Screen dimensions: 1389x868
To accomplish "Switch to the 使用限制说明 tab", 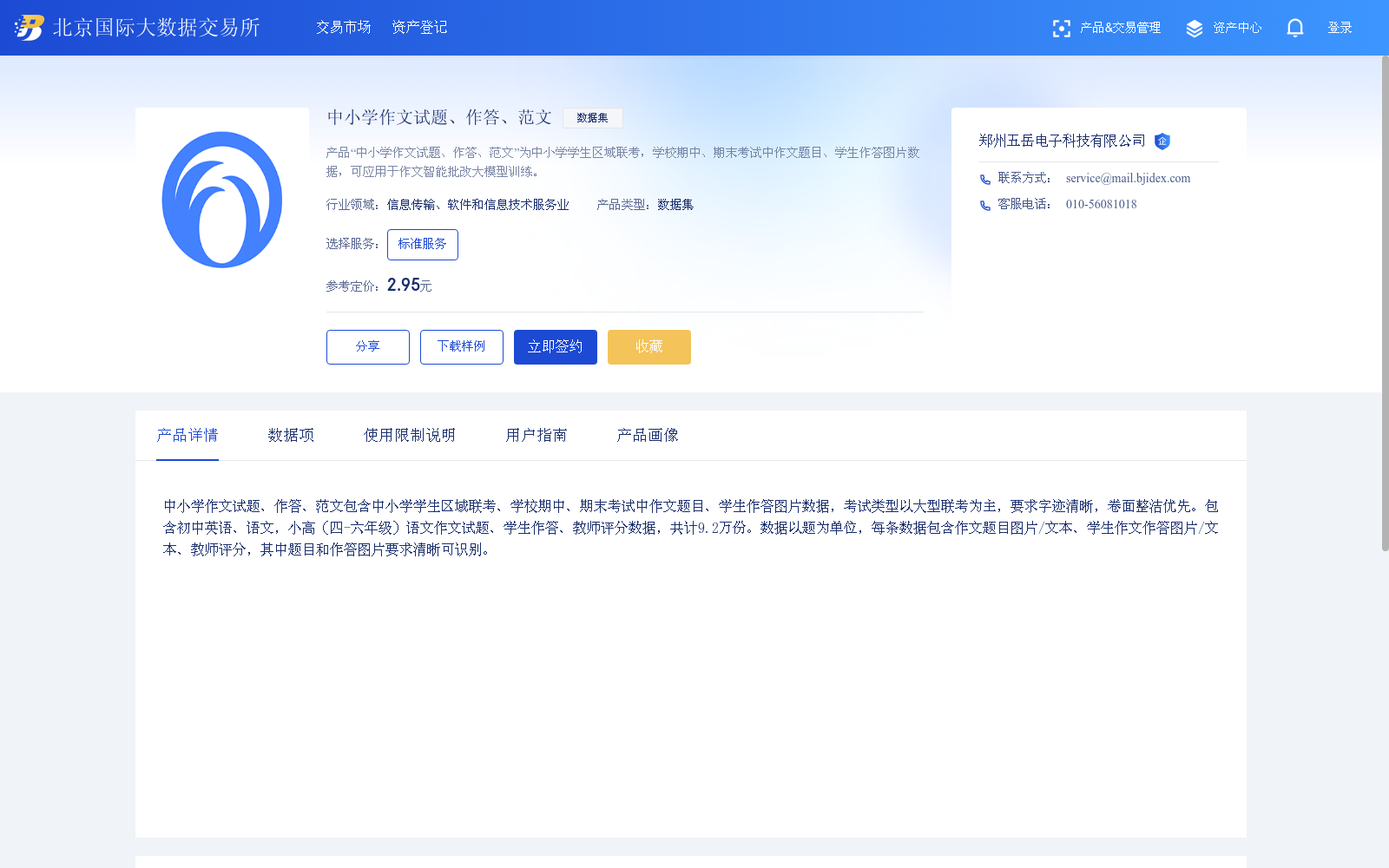I will coord(410,435).
